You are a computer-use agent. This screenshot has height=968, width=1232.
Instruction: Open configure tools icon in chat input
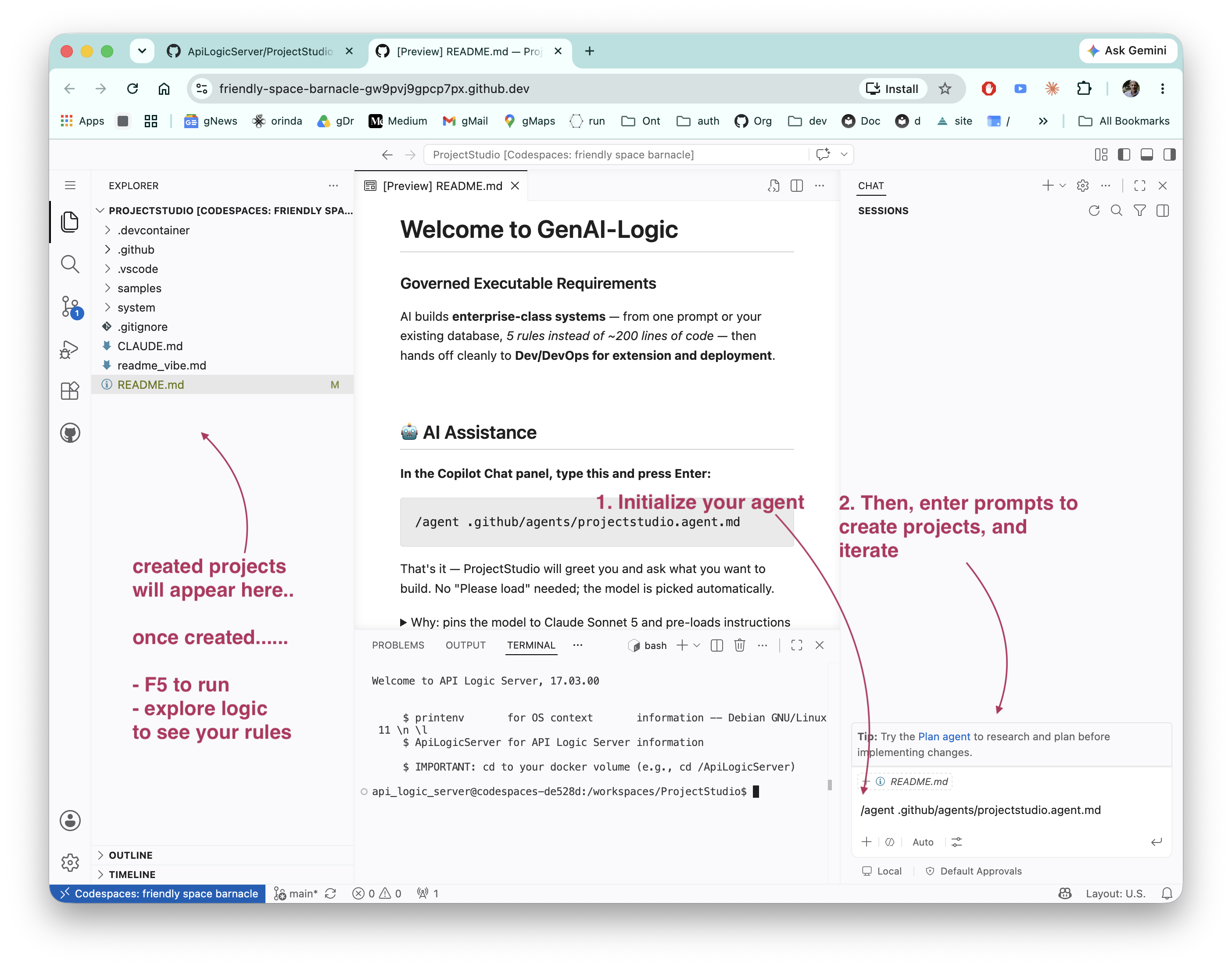956,842
